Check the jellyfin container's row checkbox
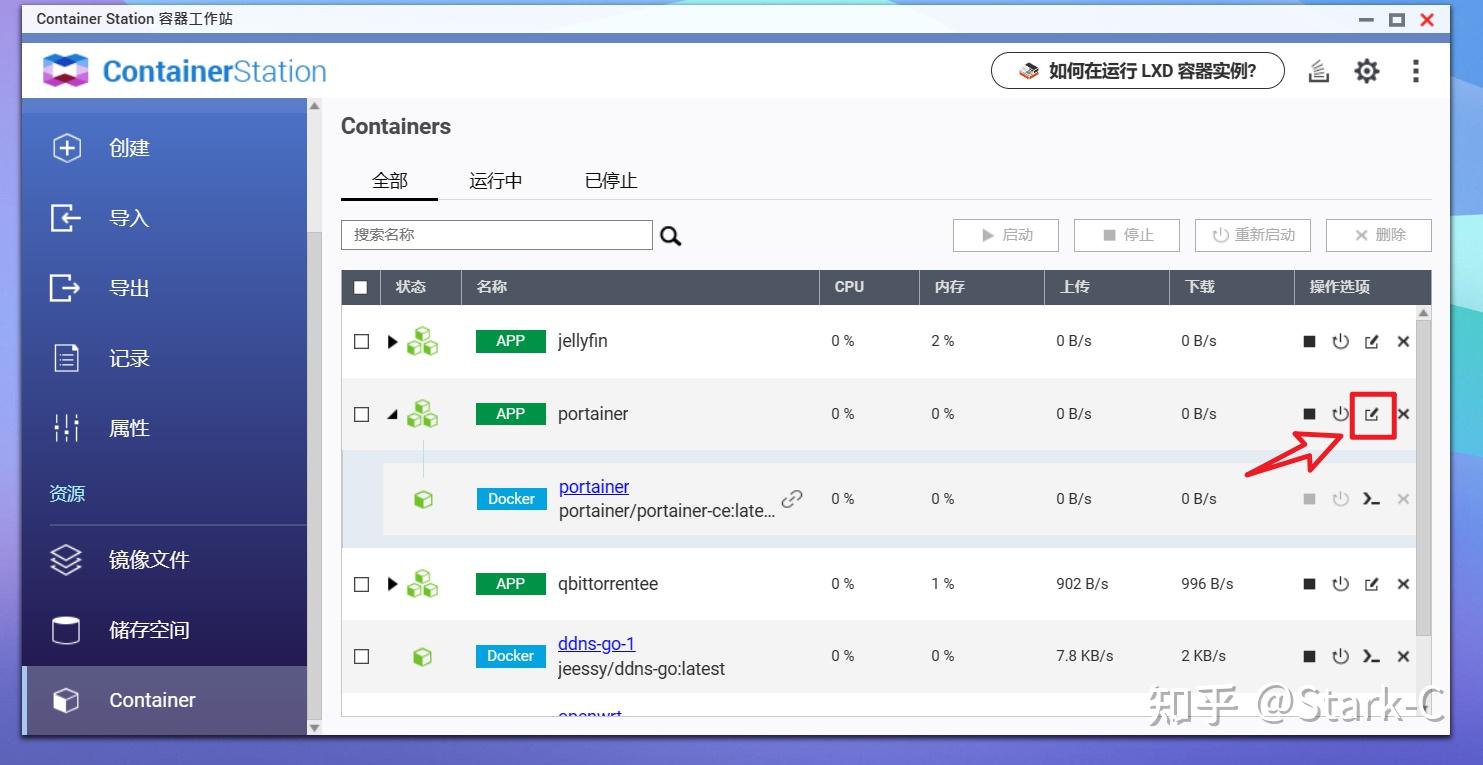This screenshot has height=765, width=1483. click(x=361, y=341)
